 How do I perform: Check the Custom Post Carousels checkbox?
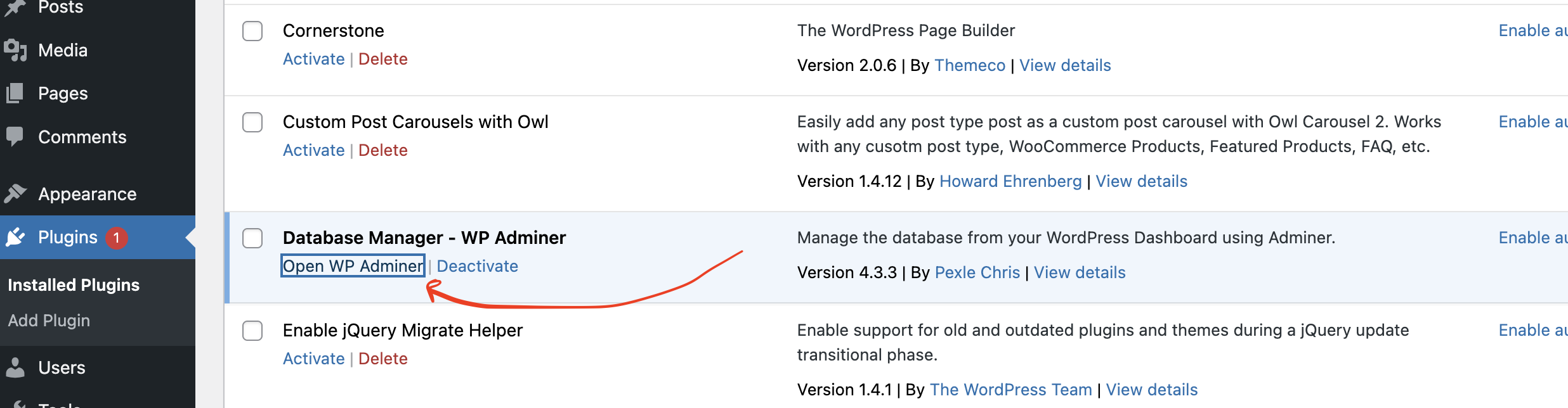point(252,122)
